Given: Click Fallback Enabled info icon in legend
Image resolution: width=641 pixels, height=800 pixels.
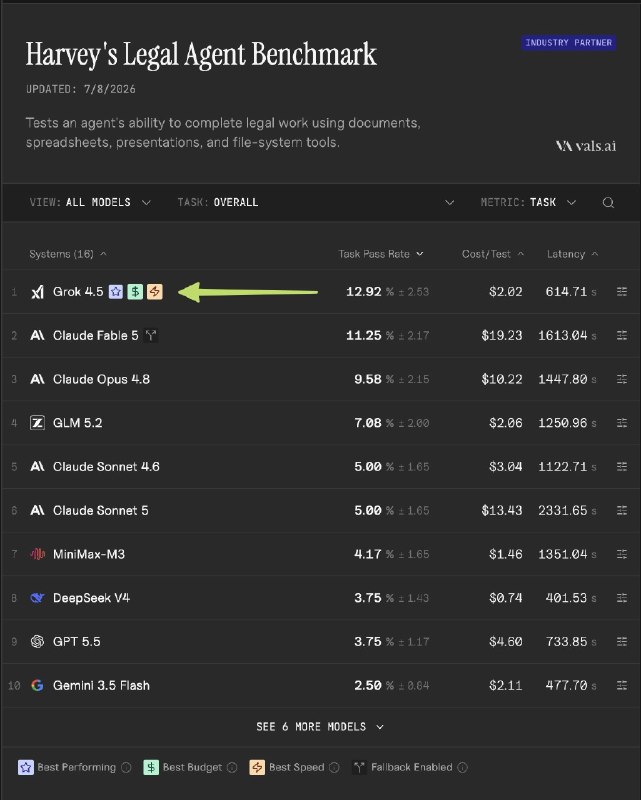Looking at the screenshot, I should coord(462,767).
